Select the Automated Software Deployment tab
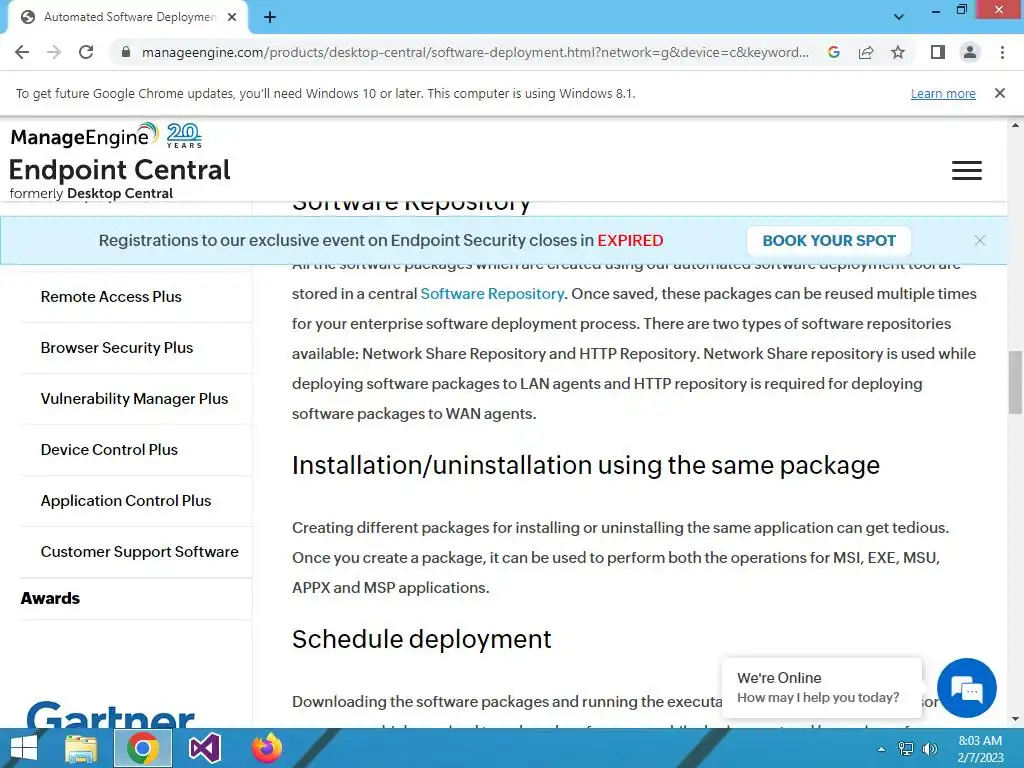This screenshot has height=768, width=1024. pyautogui.click(x=128, y=17)
